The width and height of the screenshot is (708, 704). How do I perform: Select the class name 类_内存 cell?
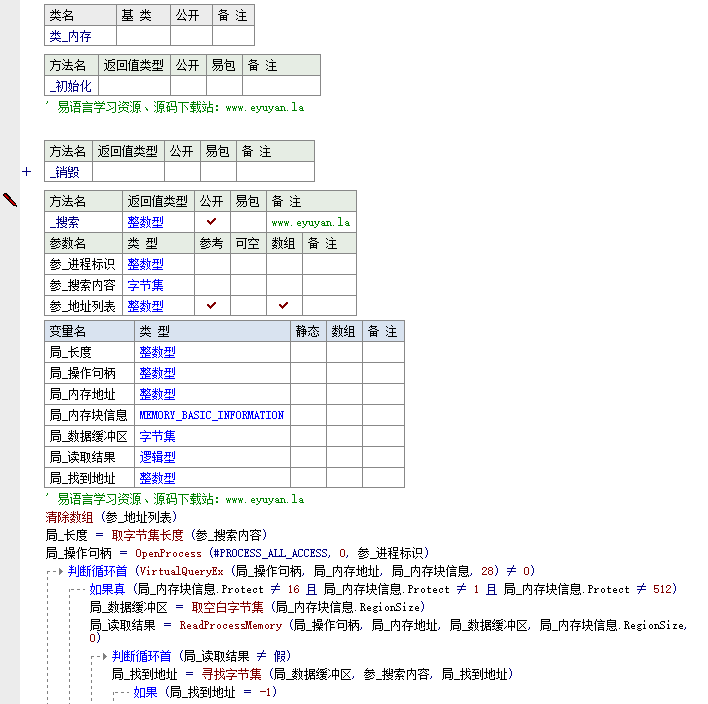tap(80, 36)
